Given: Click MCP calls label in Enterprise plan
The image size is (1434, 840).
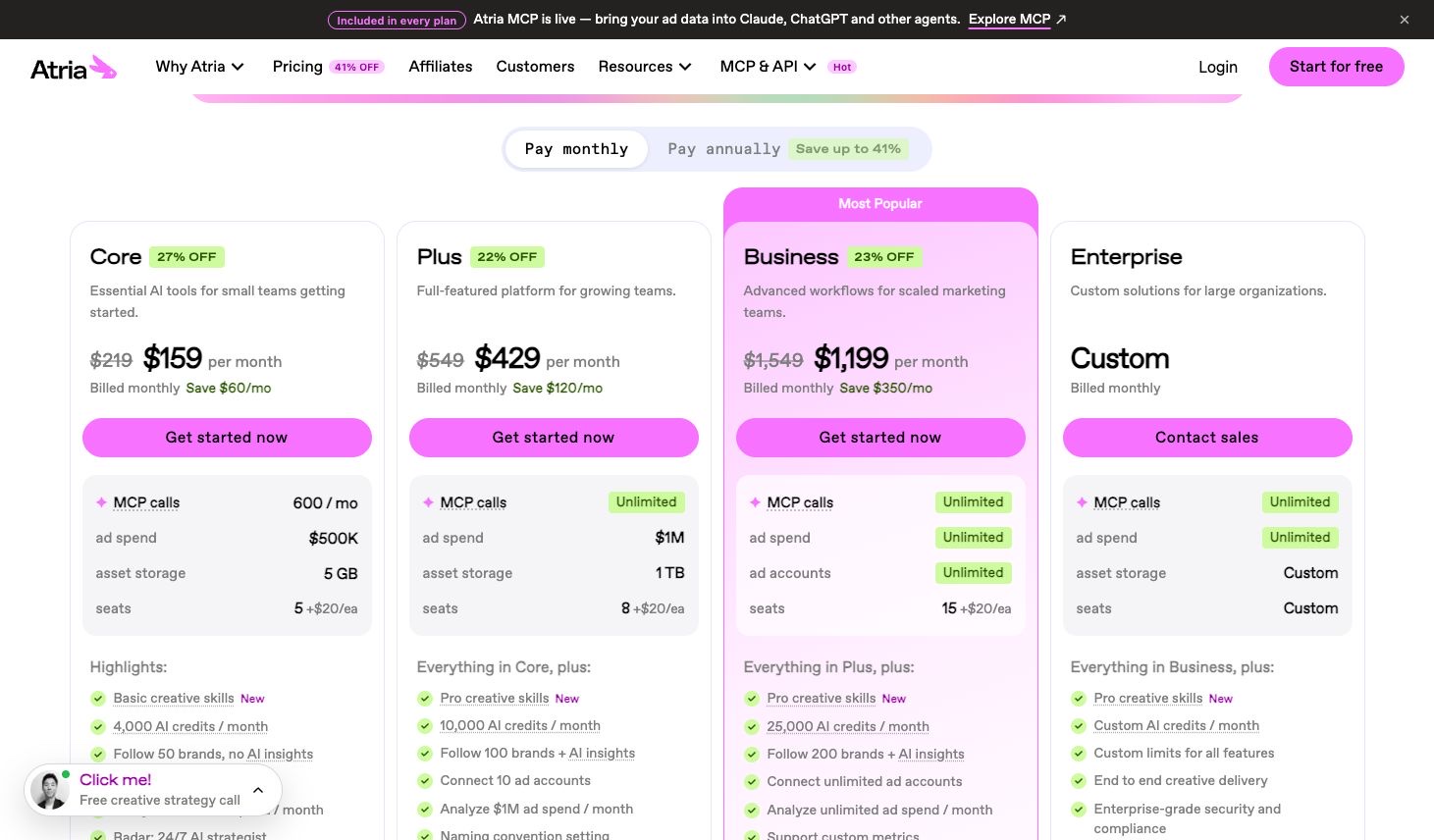Looking at the screenshot, I should tap(1127, 502).
